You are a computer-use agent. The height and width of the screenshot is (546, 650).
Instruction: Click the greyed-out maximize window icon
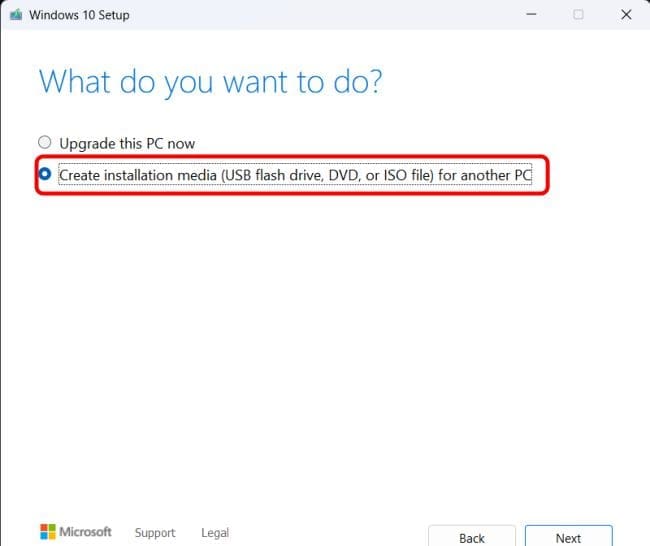click(578, 15)
